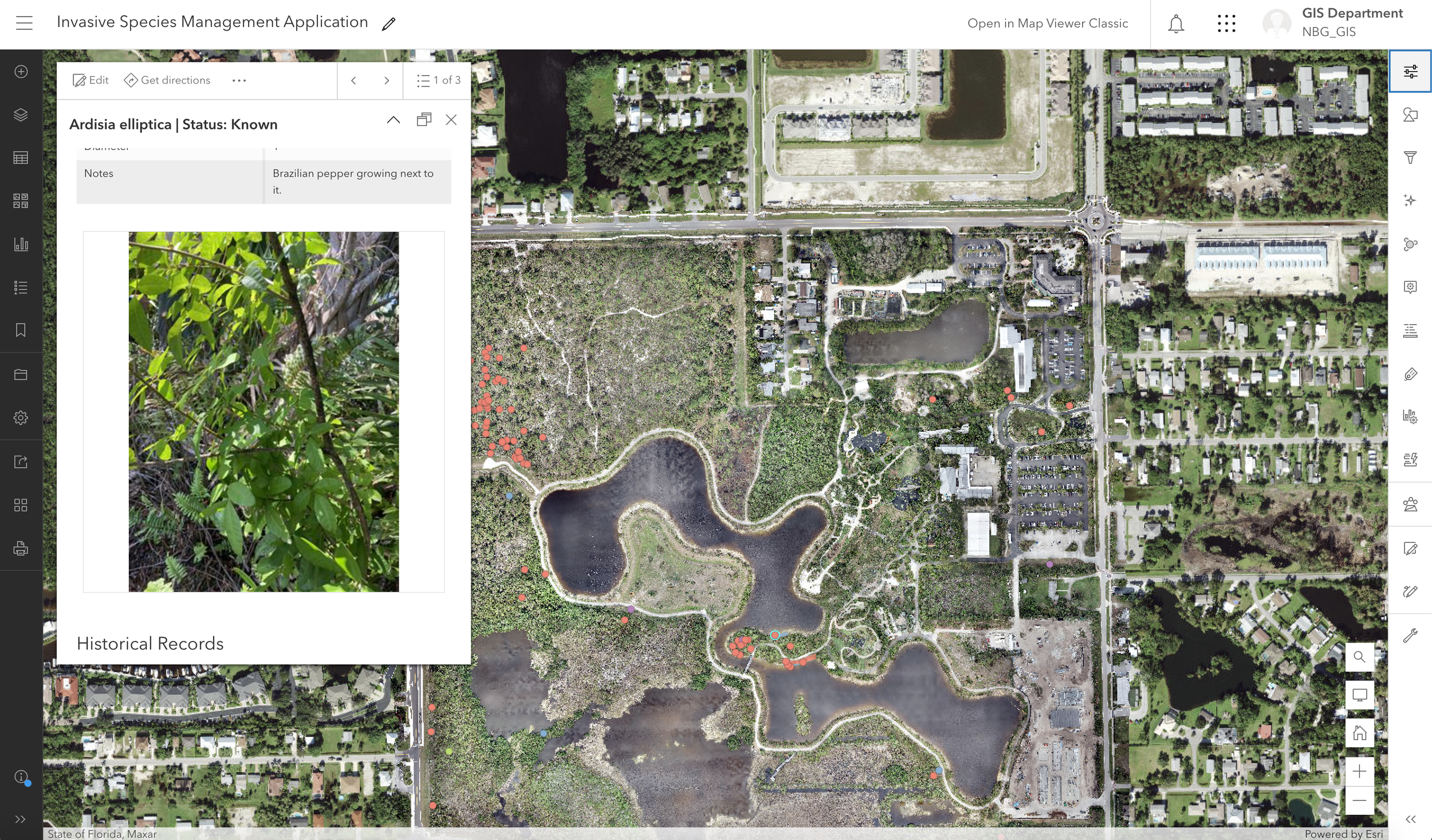Collapse the right toolbar double chevron
This screenshot has width=1432, height=840.
[x=1410, y=819]
